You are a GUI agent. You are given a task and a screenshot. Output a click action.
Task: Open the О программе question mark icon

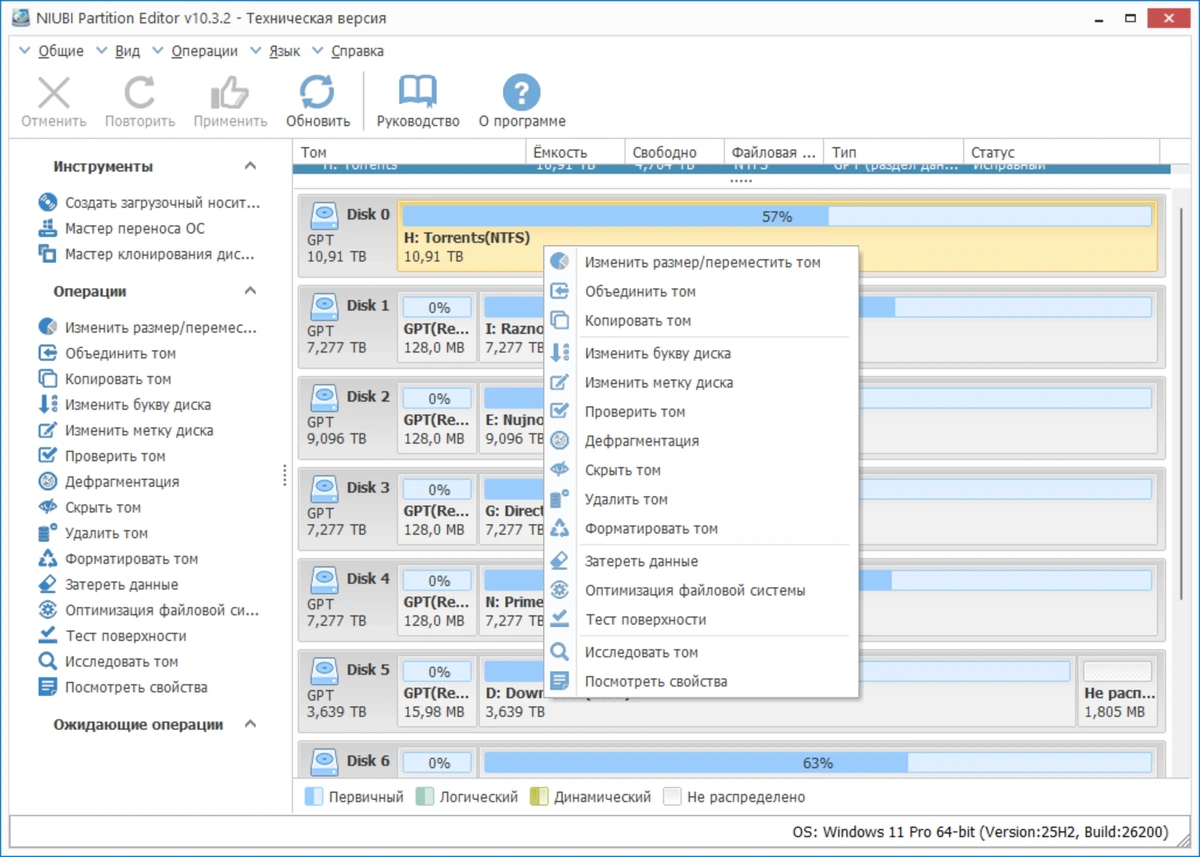pos(521,92)
